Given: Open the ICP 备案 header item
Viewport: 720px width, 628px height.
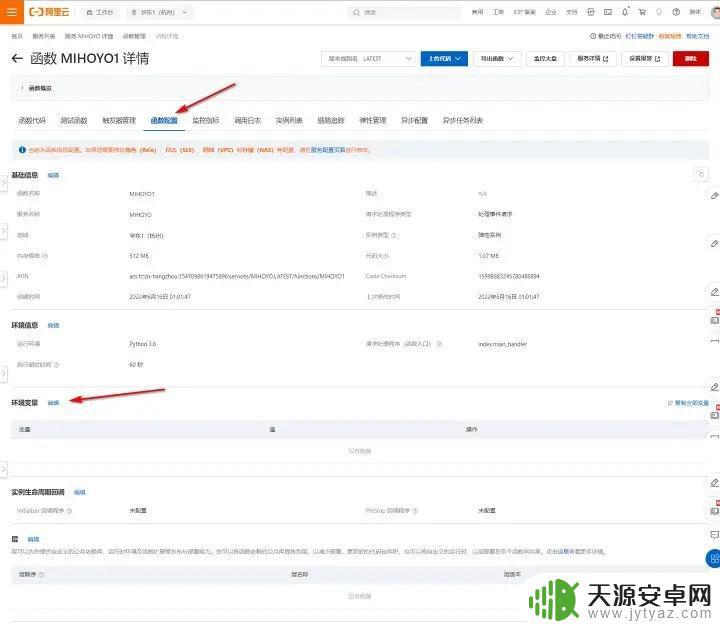Looking at the screenshot, I should pos(524,12).
